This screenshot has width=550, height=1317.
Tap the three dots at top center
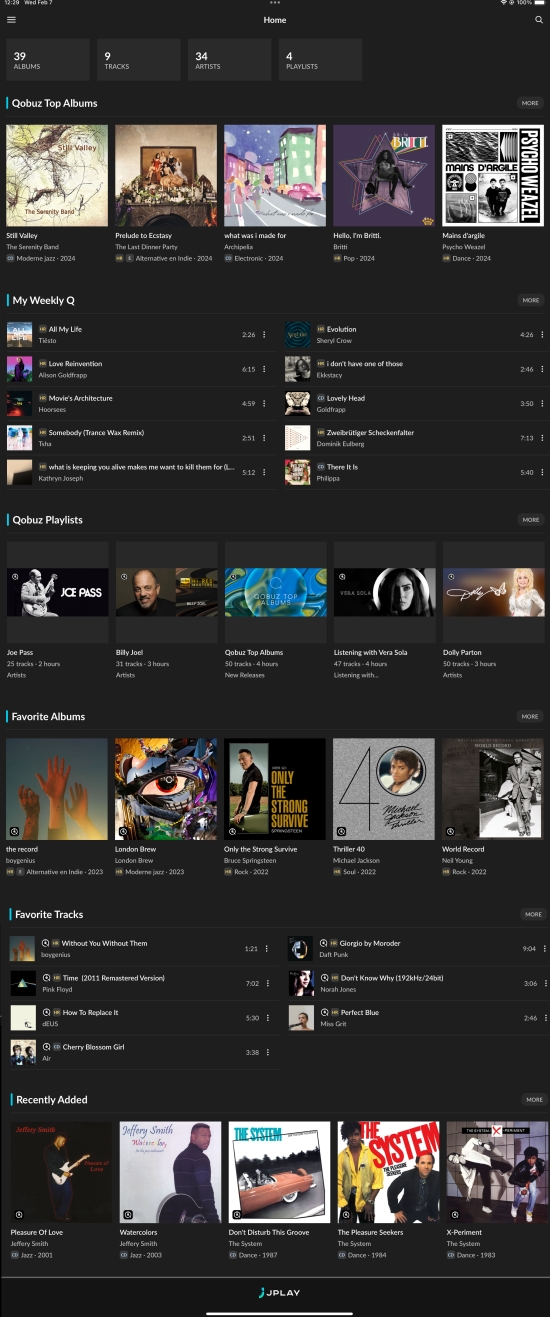pyautogui.click(x=275, y=3)
